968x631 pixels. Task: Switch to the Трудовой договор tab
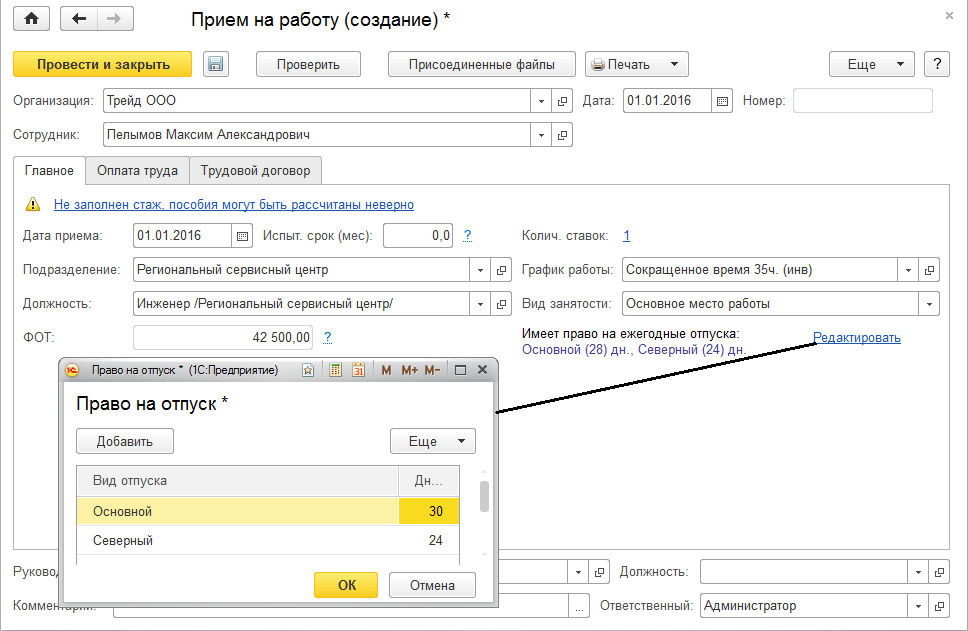pyautogui.click(x=255, y=170)
